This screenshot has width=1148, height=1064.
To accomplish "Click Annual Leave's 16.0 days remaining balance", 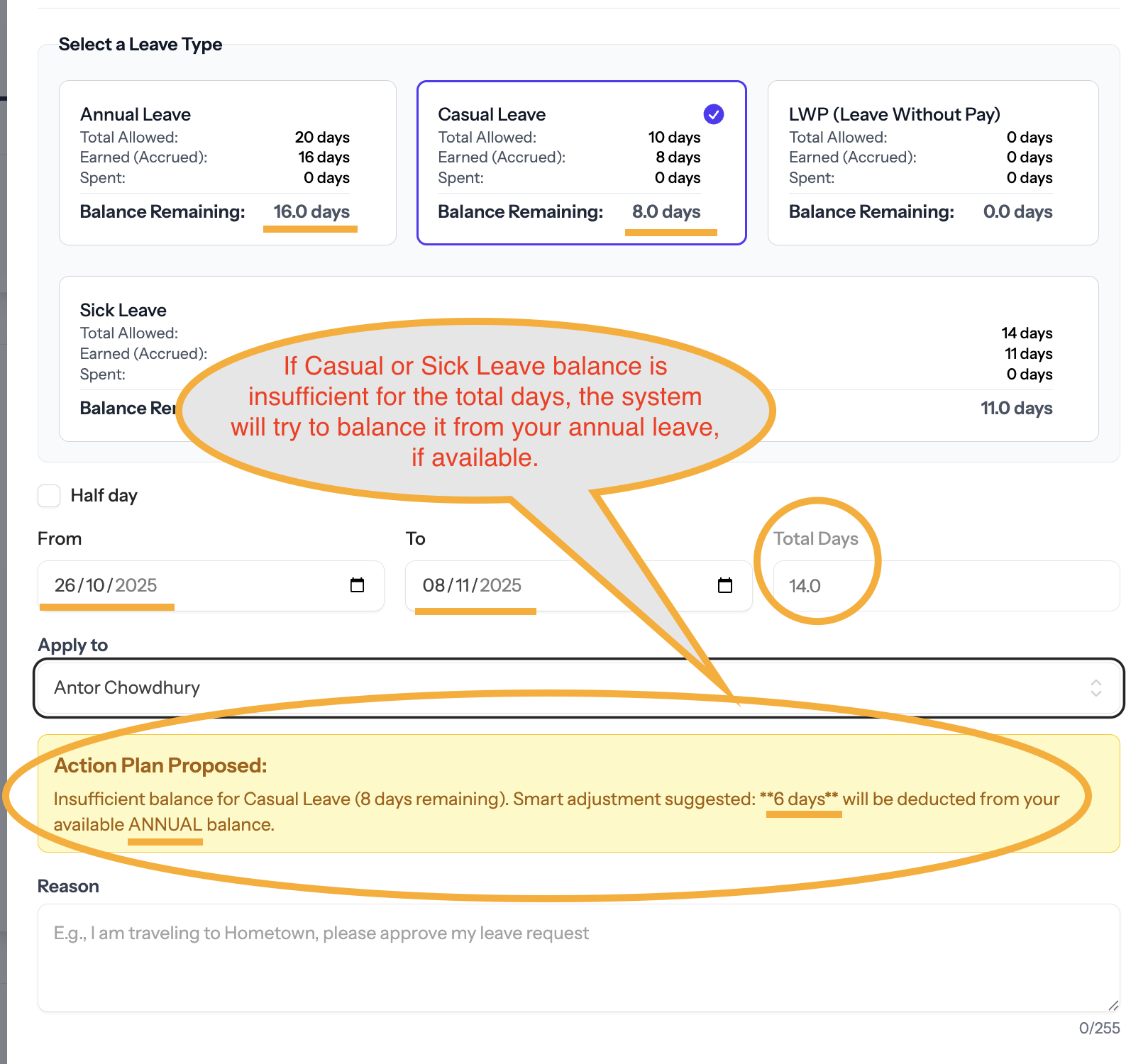I will [x=311, y=211].
